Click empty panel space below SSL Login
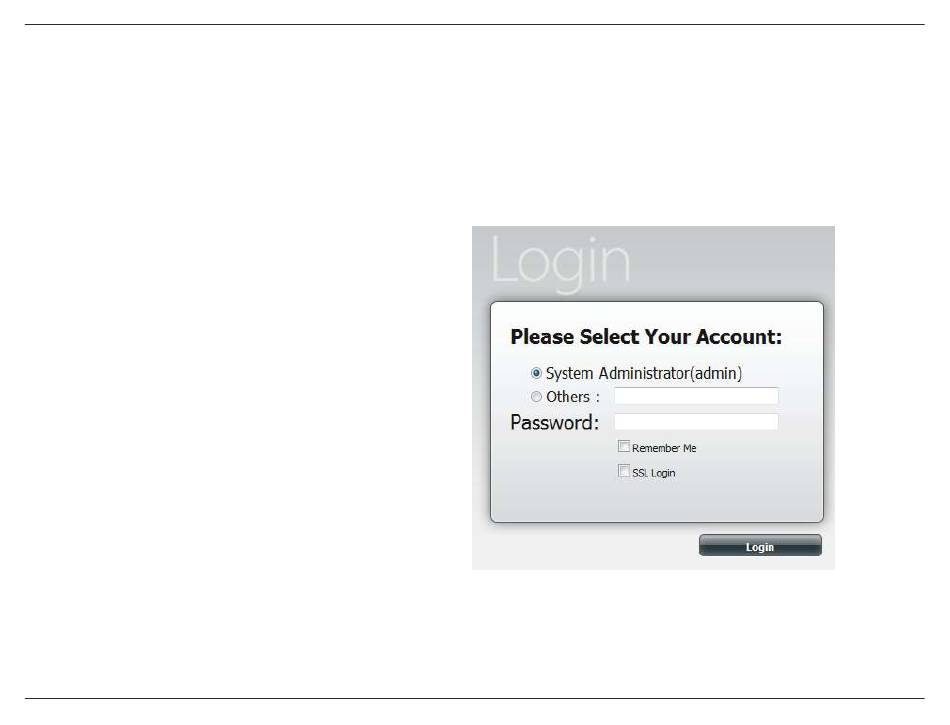 click(x=657, y=500)
